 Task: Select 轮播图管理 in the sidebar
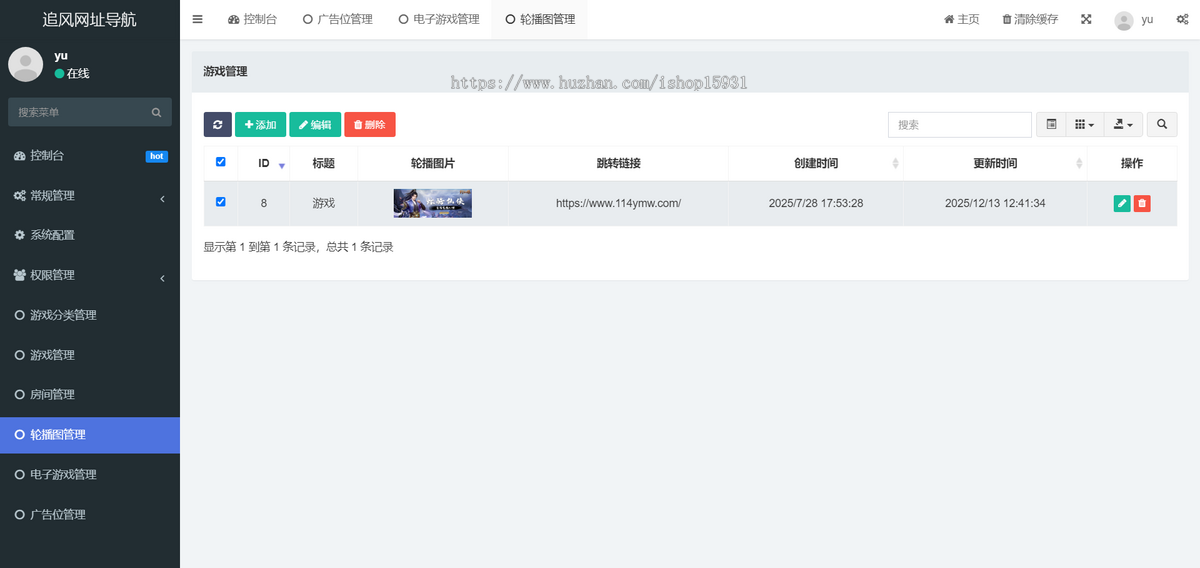90,434
